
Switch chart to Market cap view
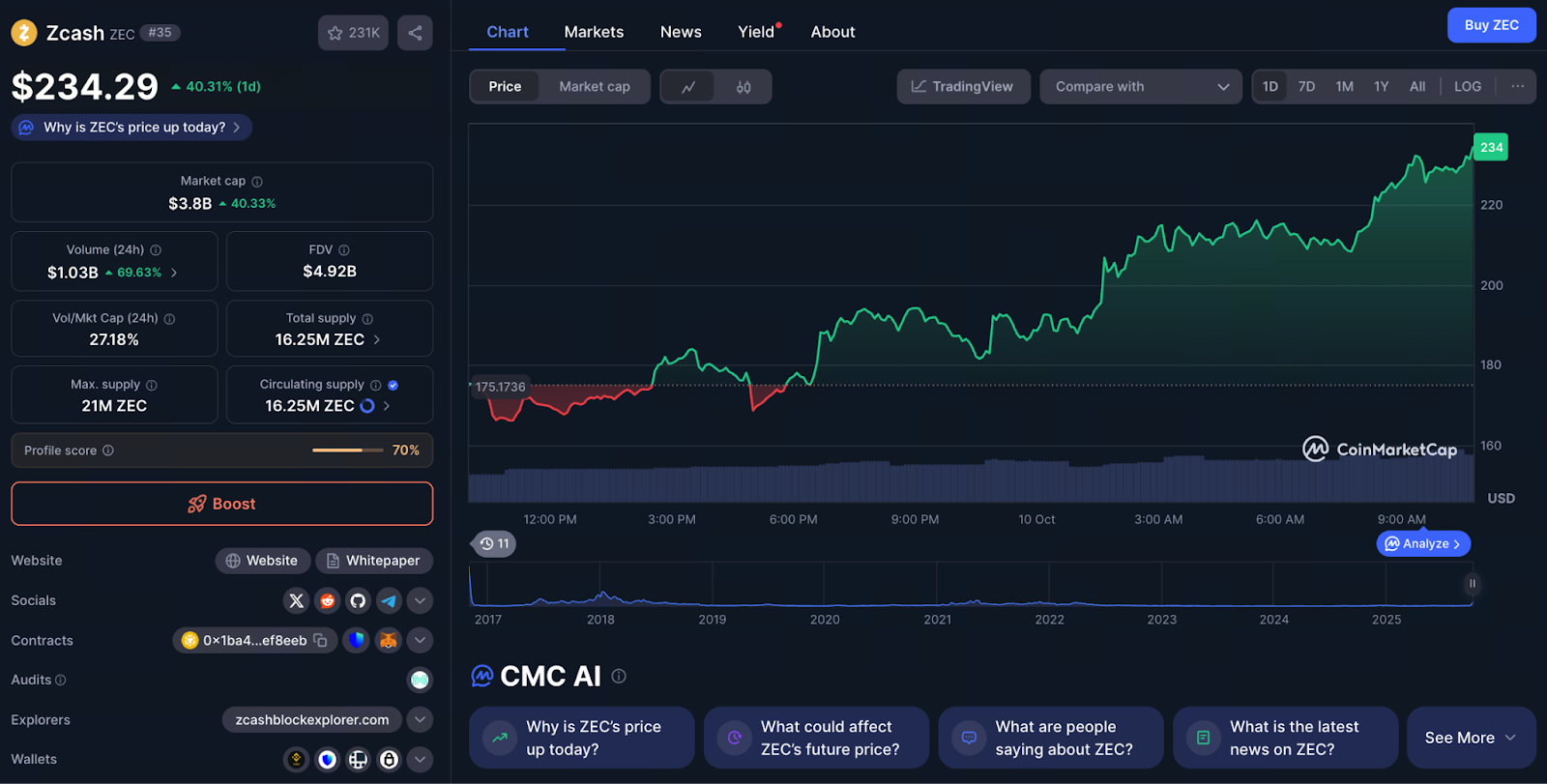coord(595,87)
